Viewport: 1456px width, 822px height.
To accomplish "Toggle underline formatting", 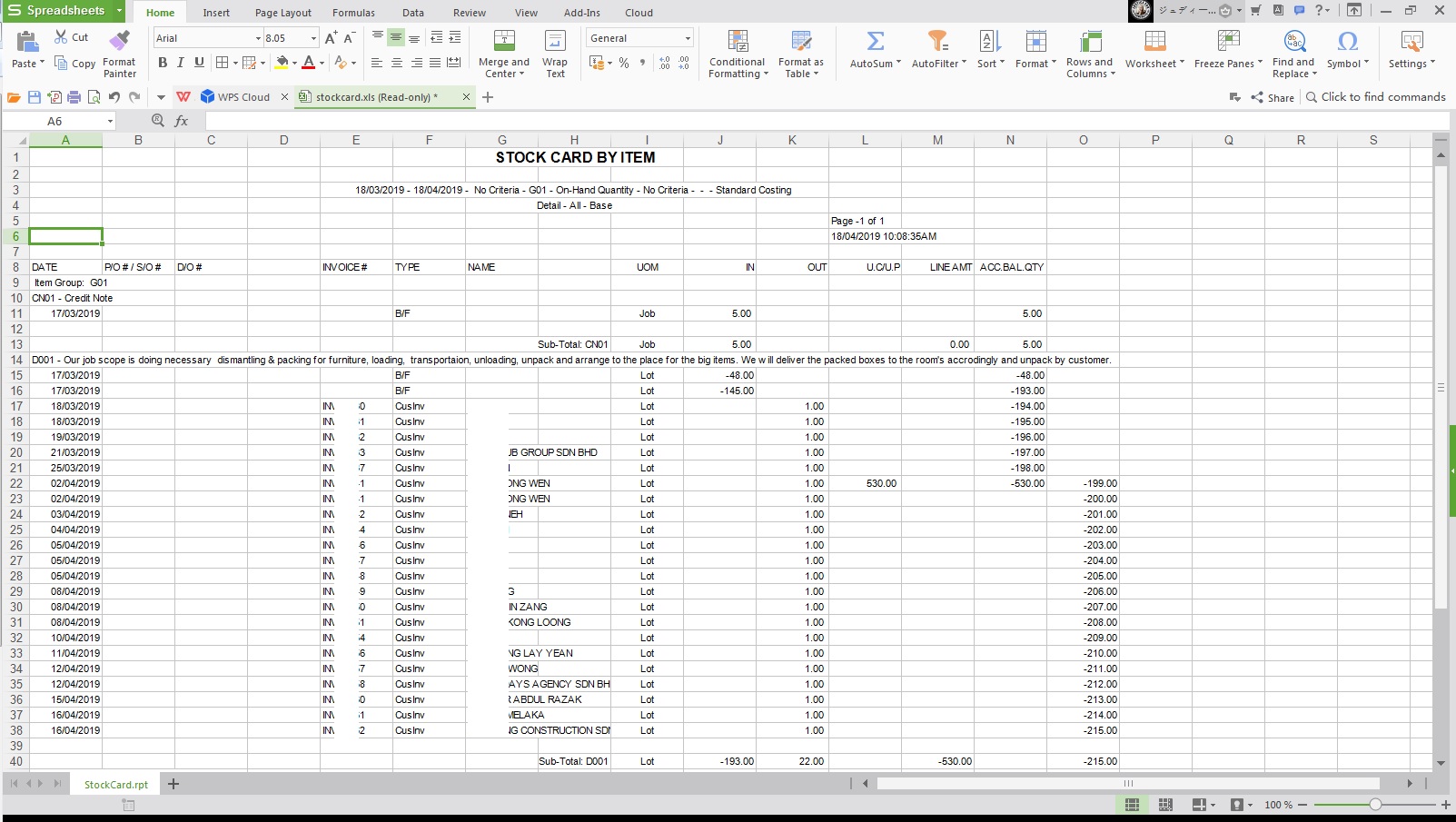I will tap(199, 63).
